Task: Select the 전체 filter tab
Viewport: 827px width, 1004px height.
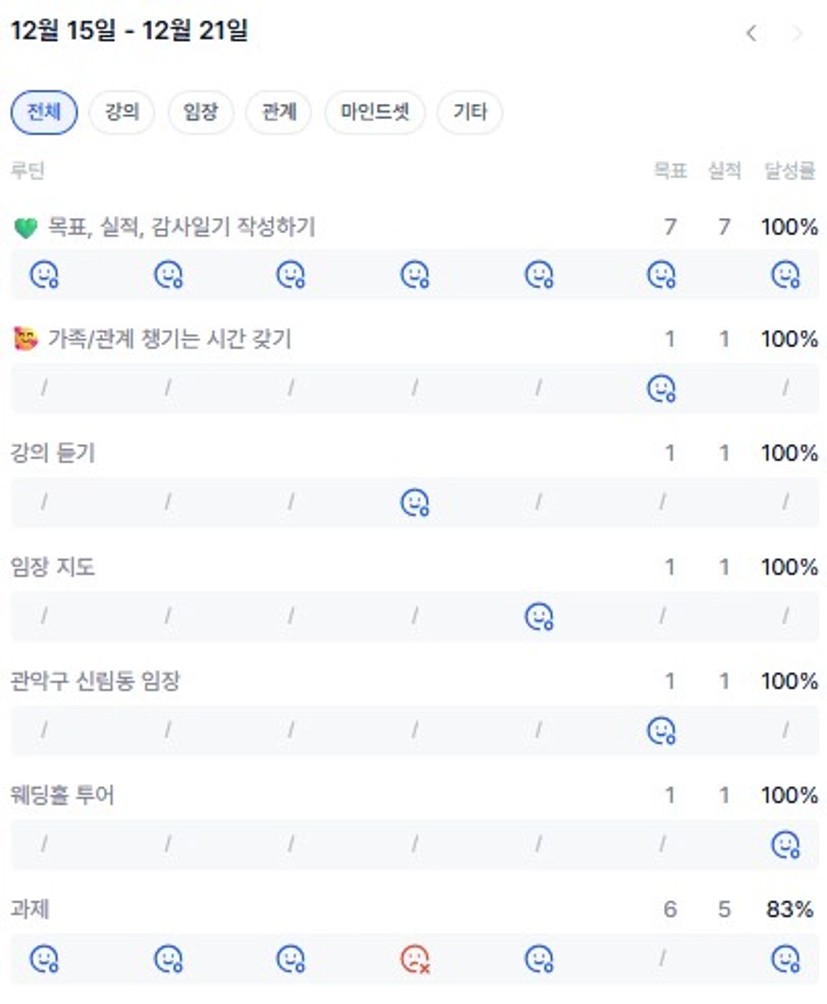Action: (x=44, y=112)
